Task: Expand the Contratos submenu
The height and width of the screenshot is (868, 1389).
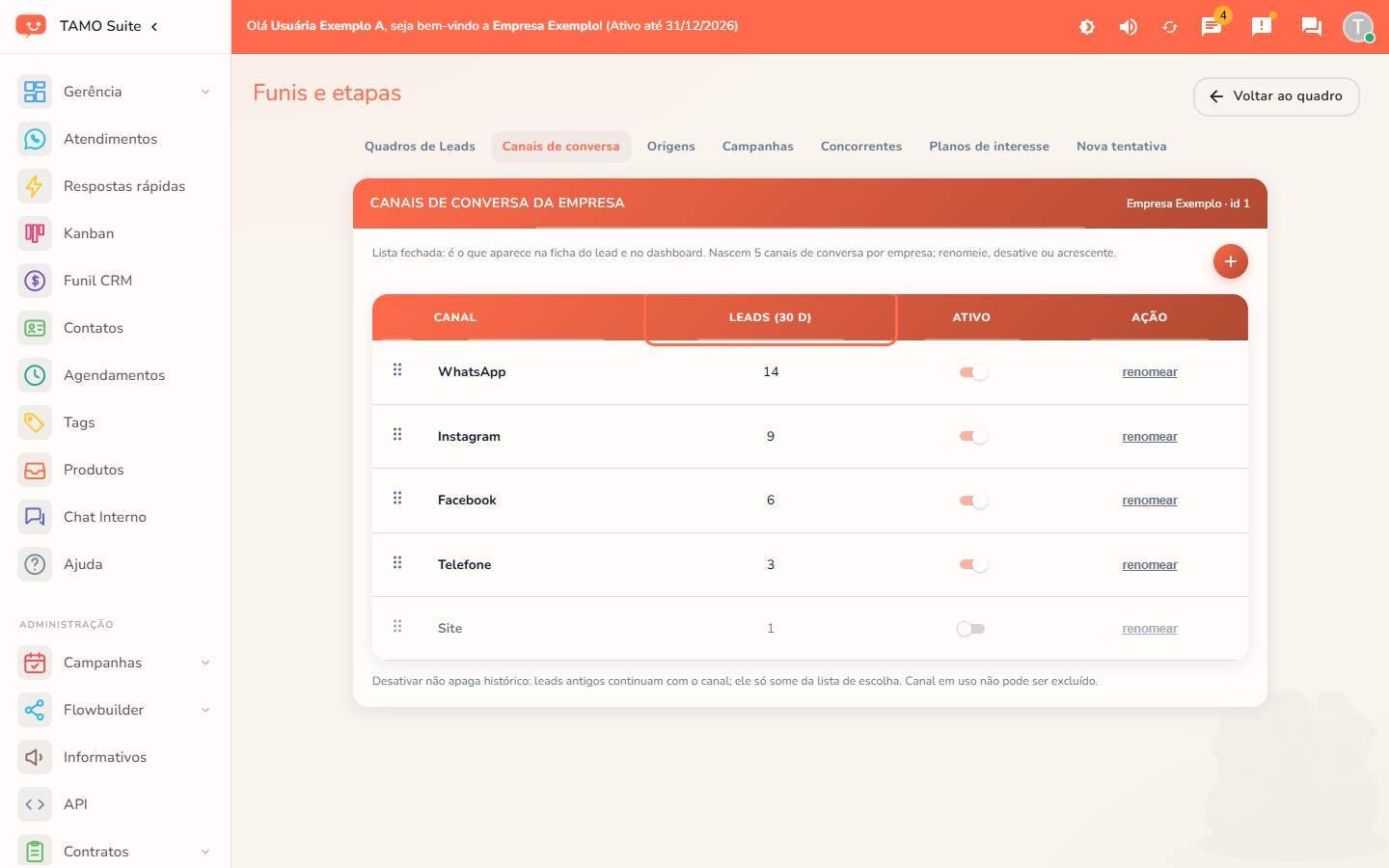Action: click(x=205, y=852)
